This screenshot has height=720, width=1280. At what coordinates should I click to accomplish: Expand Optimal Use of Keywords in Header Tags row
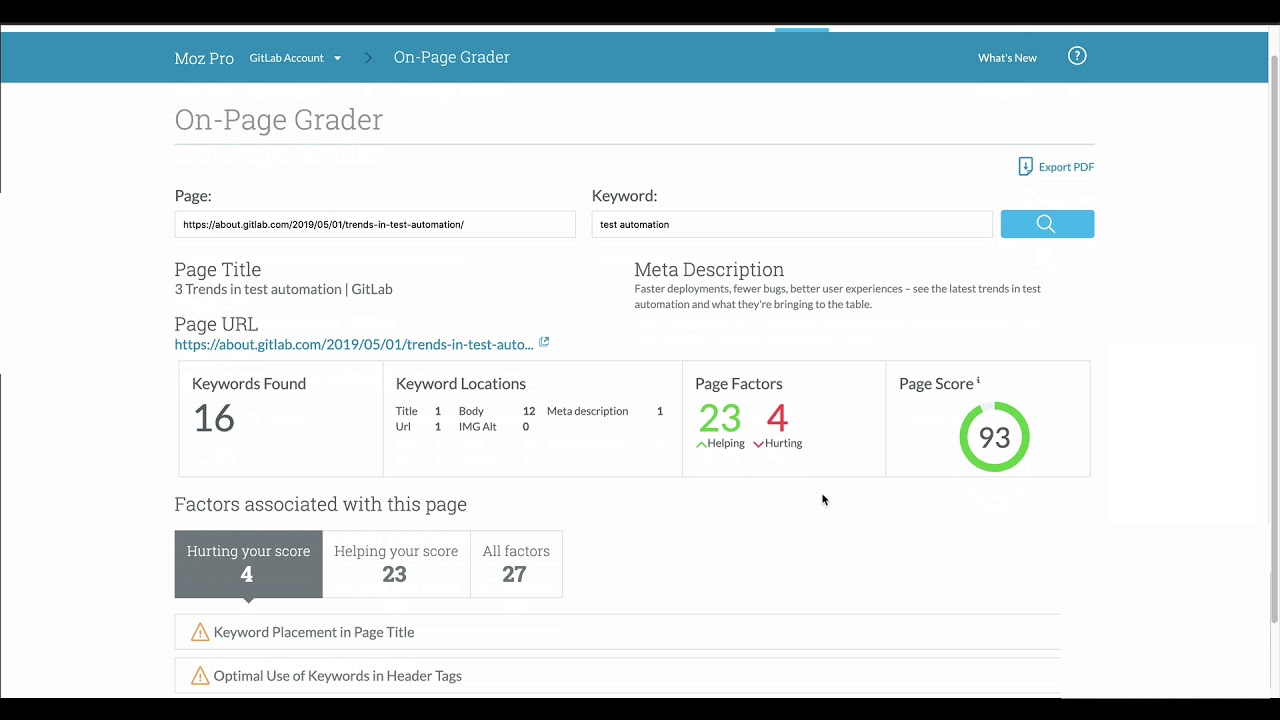point(618,676)
